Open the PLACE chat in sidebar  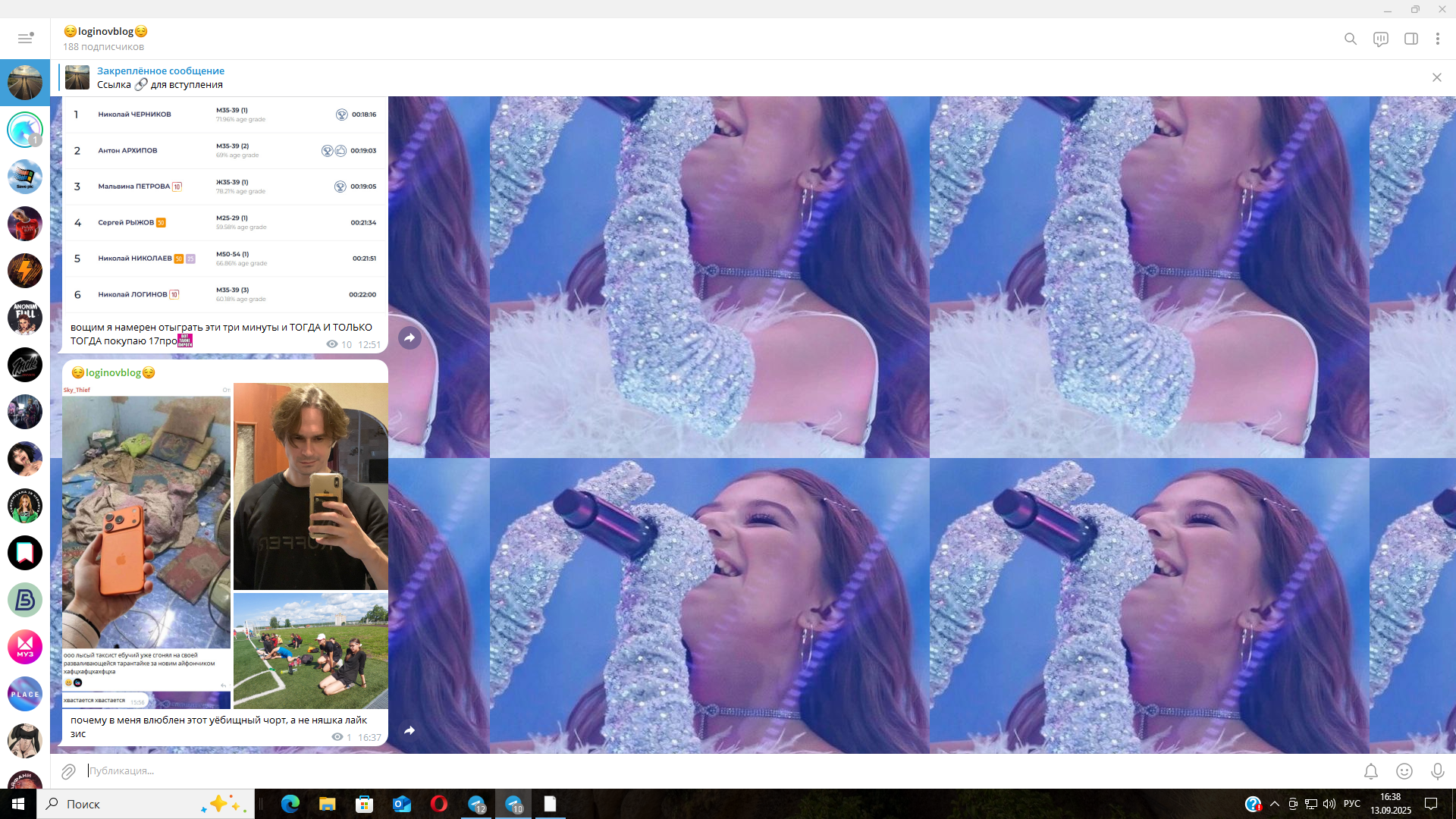(x=25, y=694)
